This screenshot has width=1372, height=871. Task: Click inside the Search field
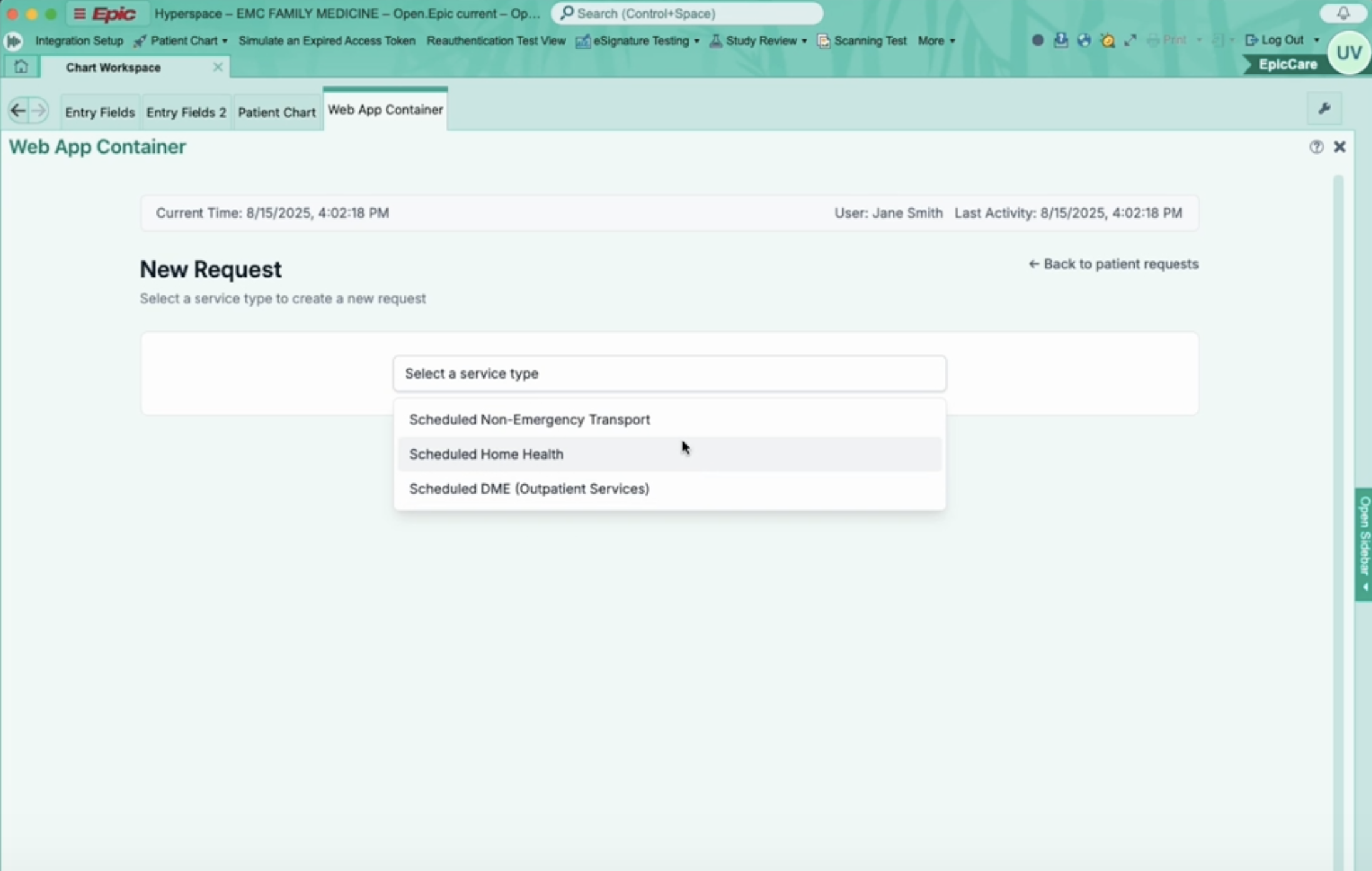coord(686,13)
